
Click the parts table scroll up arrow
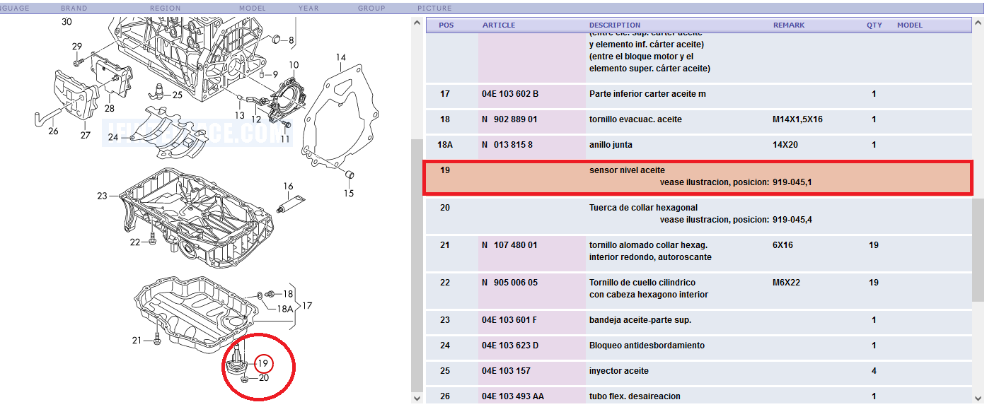[979, 24]
